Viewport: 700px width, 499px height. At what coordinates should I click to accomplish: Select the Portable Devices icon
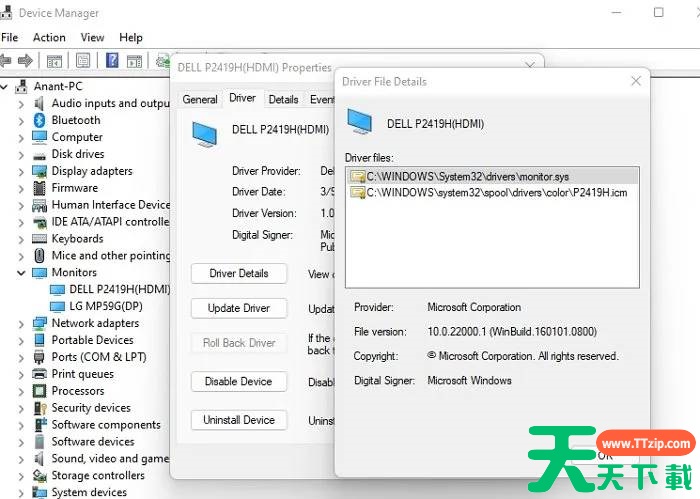(x=39, y=340)
